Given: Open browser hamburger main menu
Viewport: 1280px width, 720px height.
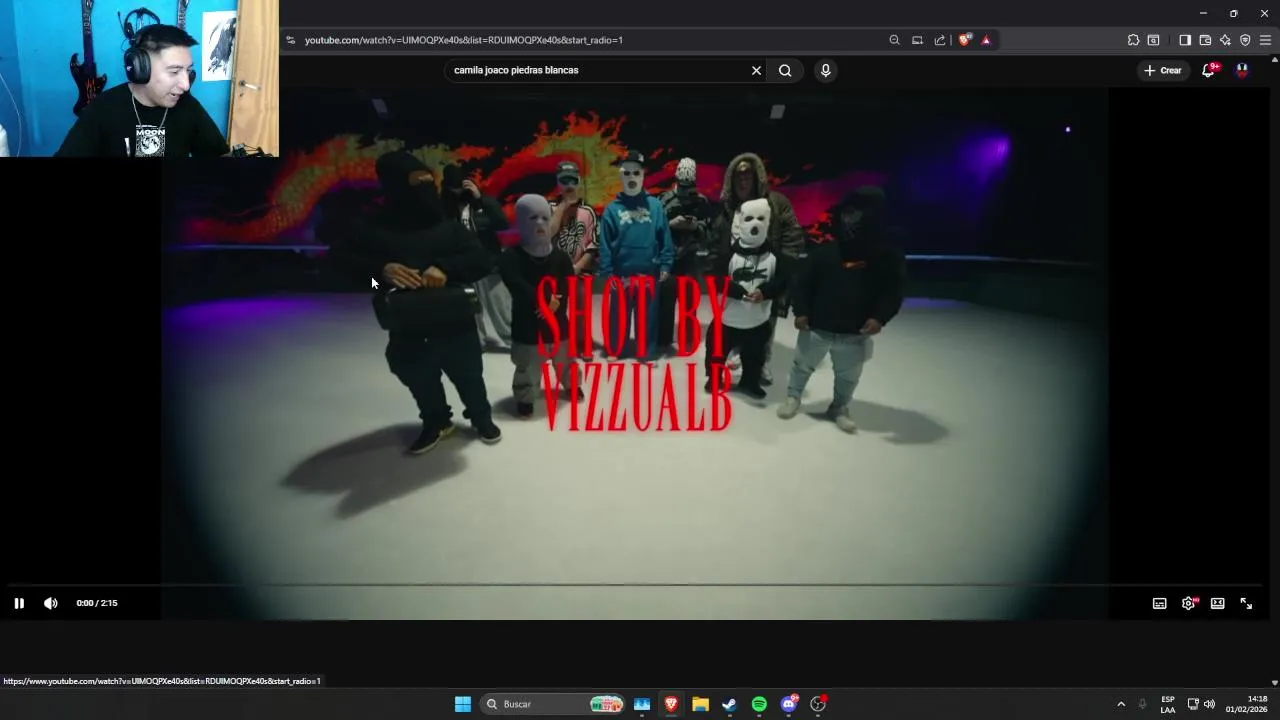Looking at the screenshot, I should pyautogui.click(x=1265, y=40).
